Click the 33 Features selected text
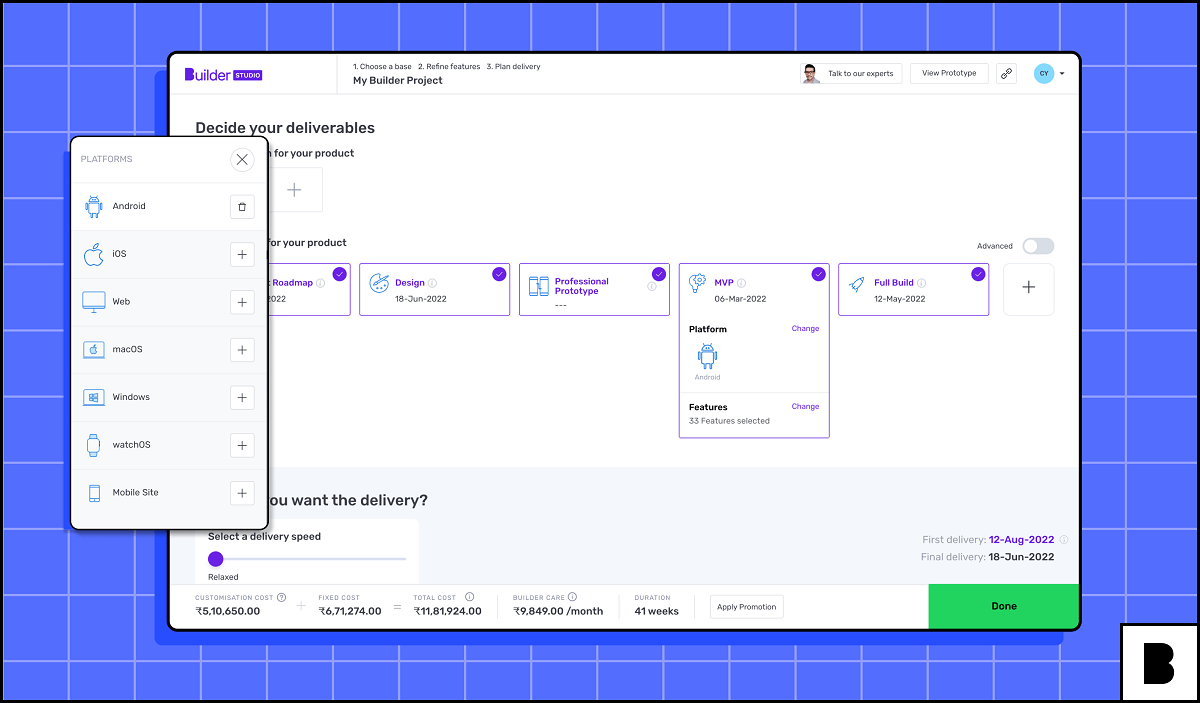Viewport: 1200px width, 703px height. click(x=729, y=421)
